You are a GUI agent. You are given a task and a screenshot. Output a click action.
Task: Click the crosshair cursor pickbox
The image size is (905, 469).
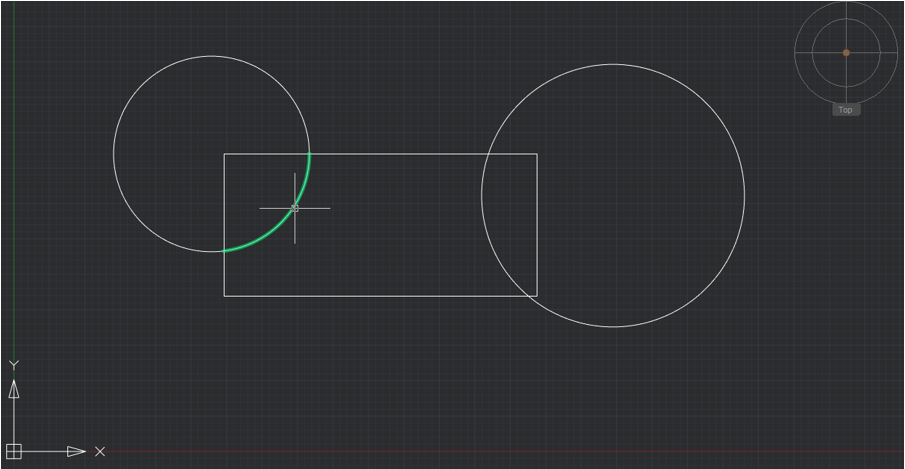[x=294, y=208]
